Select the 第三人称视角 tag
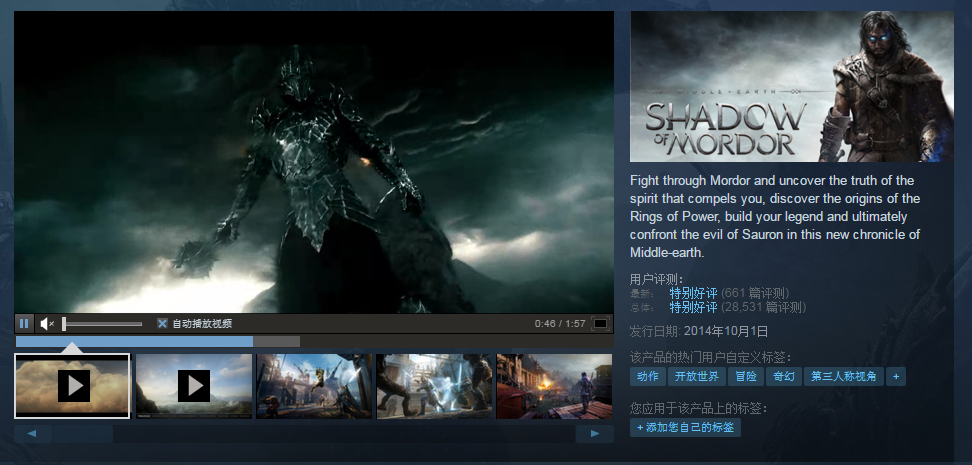The image size is (972, 465). coord(843,376)
